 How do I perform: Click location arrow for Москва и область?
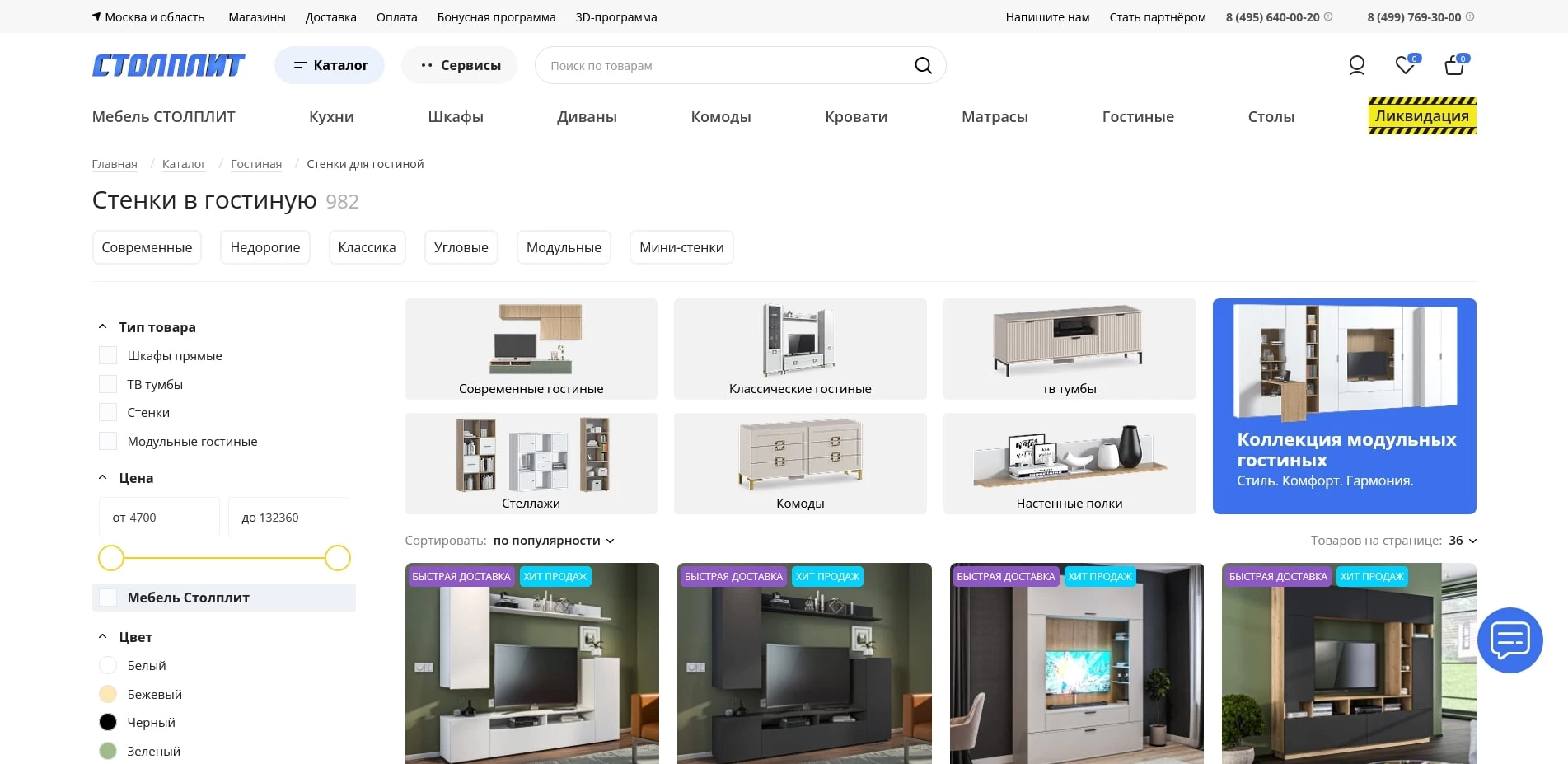click(96, 16)
